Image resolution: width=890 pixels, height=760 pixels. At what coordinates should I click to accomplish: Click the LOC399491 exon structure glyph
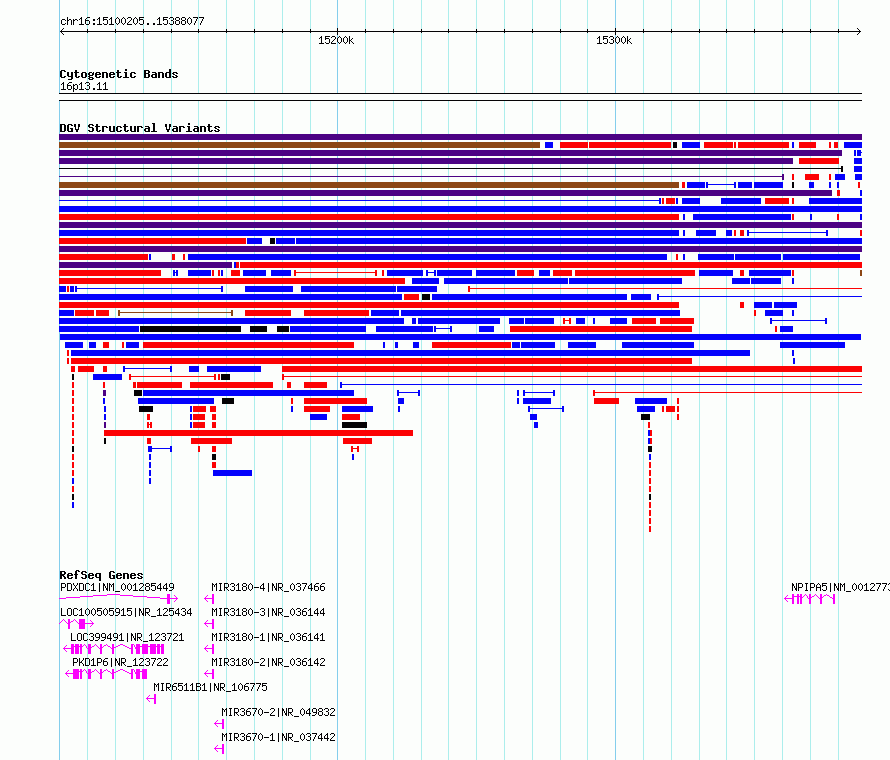[114, 648]
